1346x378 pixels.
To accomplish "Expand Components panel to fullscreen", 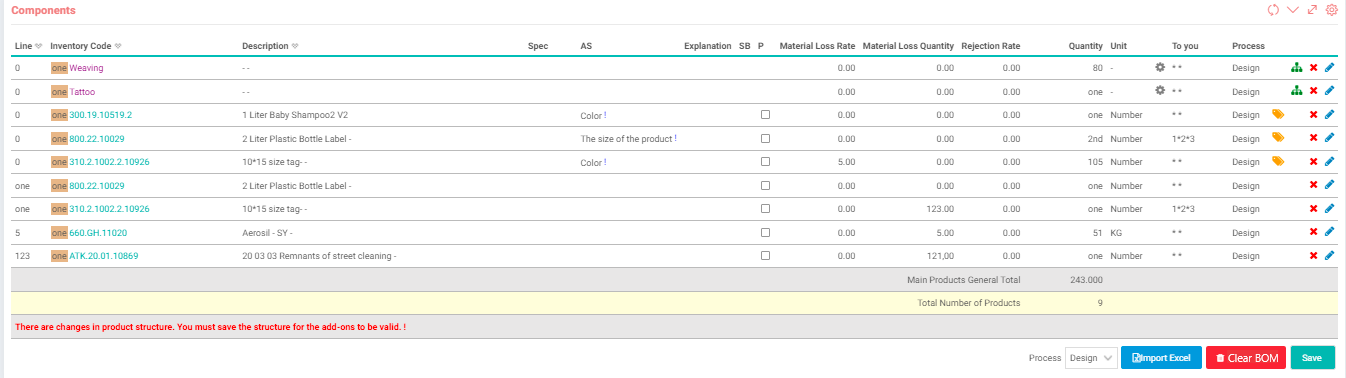I will coord(1312,10).
